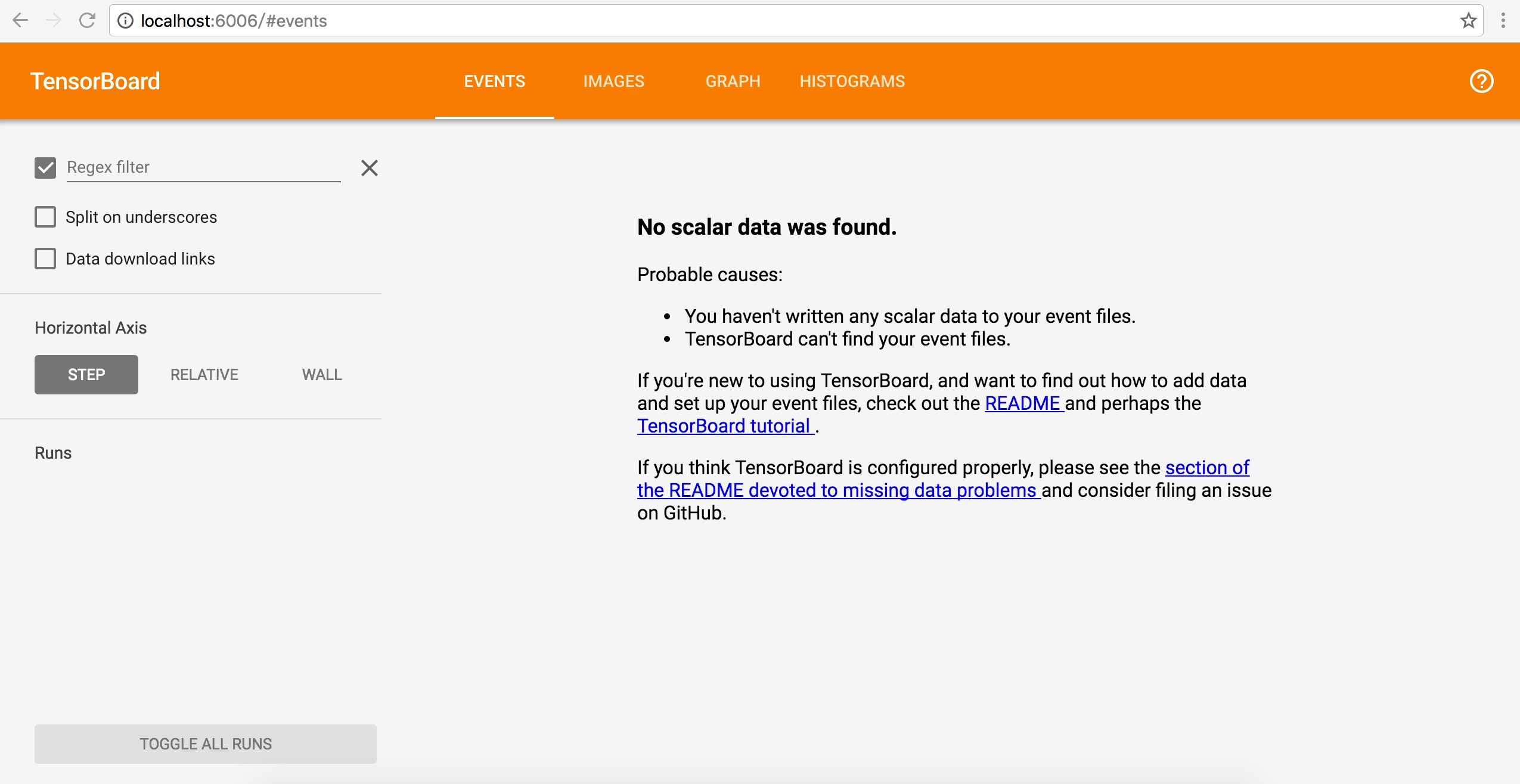Open the TensorBoard tutorial link
The width and height of the screenshot is (1520, 784).
pos(724,426)
